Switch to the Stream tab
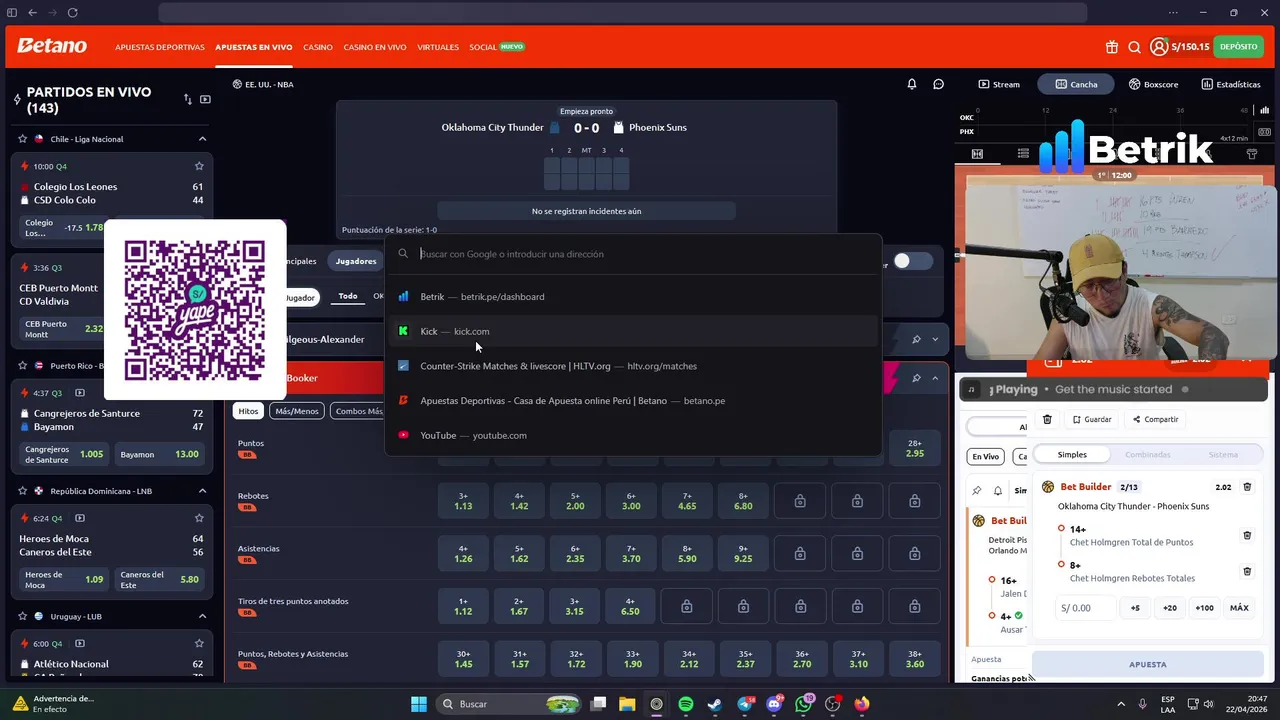 (x=999, y=84)
